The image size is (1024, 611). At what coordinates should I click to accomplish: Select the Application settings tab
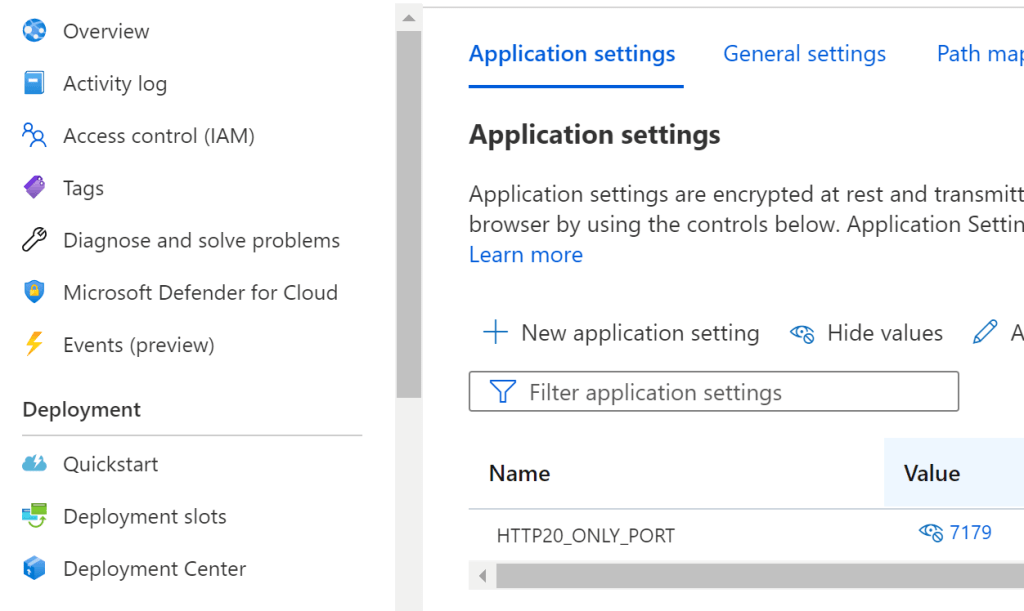[x=572, y=54]
